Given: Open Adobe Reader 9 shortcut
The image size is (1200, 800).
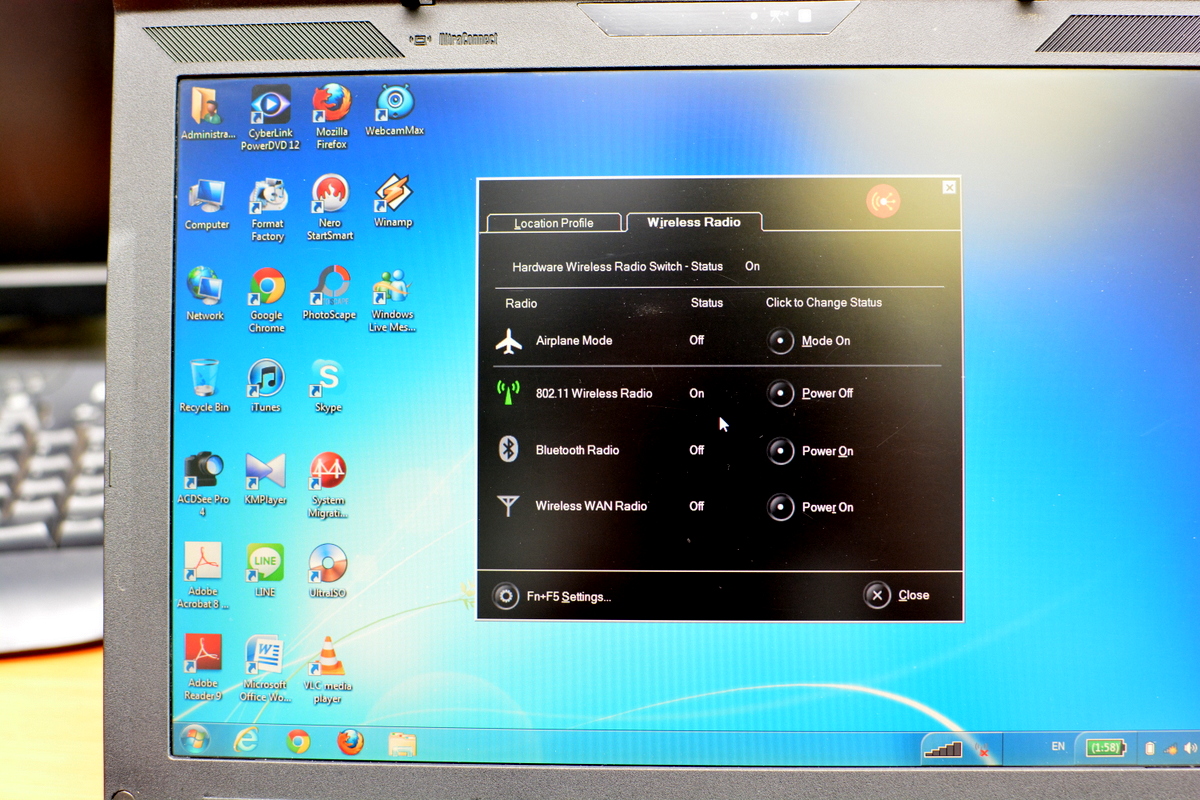Looking at the screenshot, I should (x=203, y=668).
